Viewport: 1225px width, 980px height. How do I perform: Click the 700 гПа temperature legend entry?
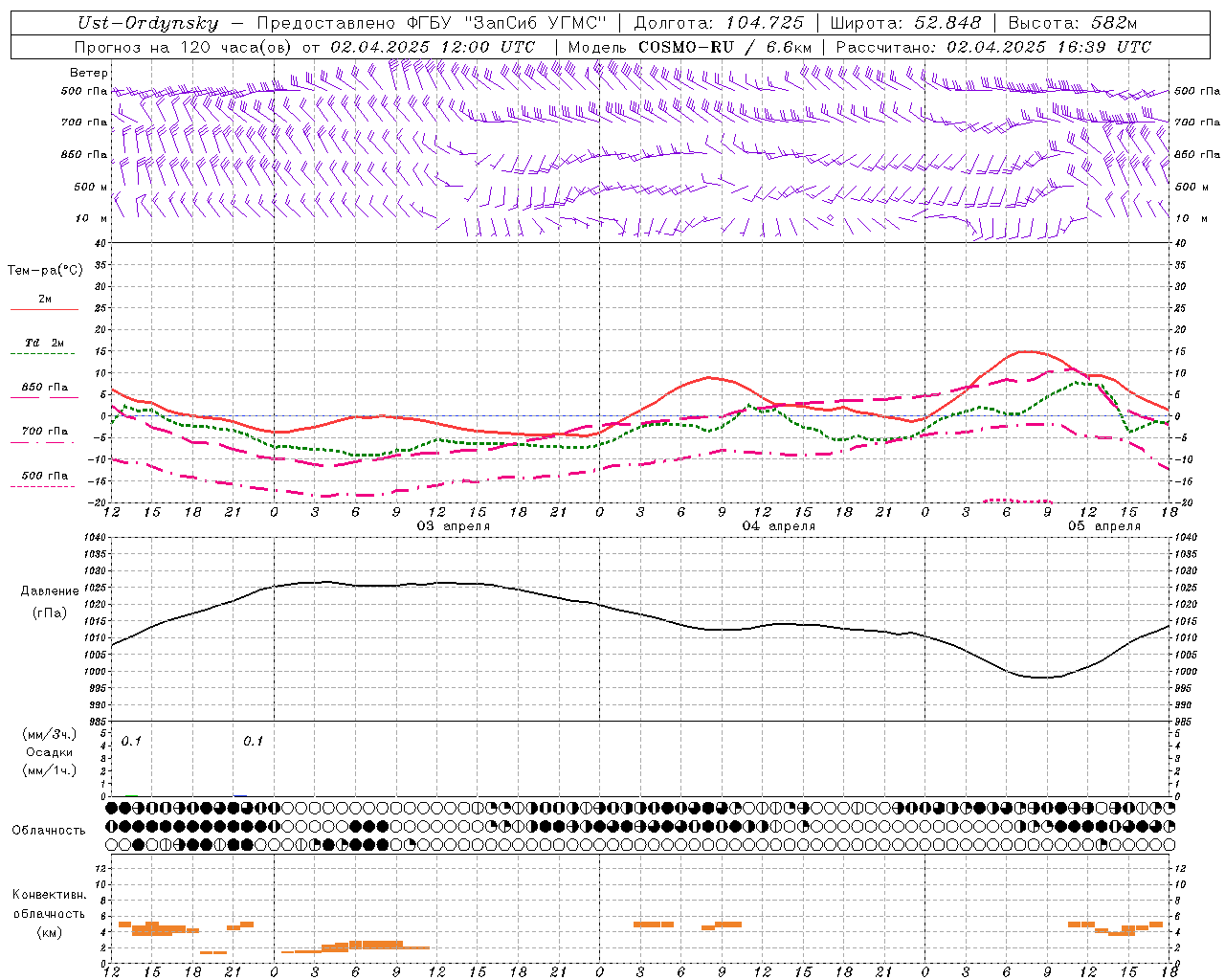(44, 432)
